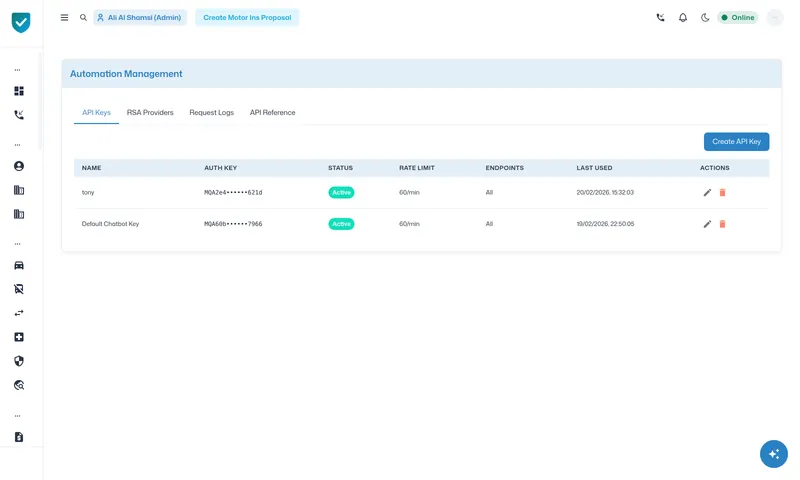The width and height of the screenshot is (800, 480).
Task: Click Create Motor Ins Proposal
Action: tap(247, 17)
